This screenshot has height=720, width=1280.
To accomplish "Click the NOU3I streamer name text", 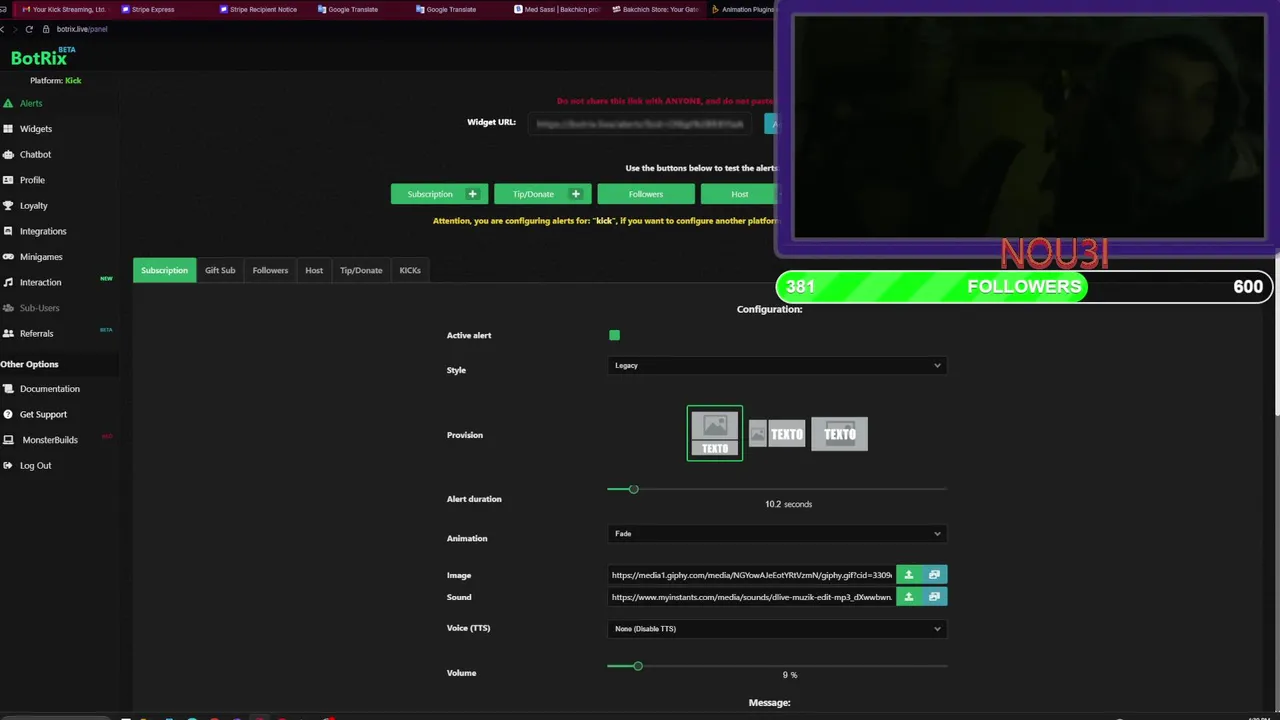I will (1054, 254).
